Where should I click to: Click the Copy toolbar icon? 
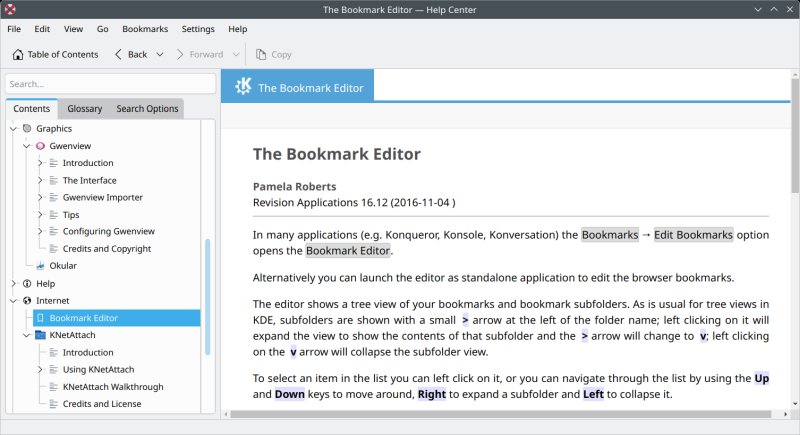click(x=261, y=54)
